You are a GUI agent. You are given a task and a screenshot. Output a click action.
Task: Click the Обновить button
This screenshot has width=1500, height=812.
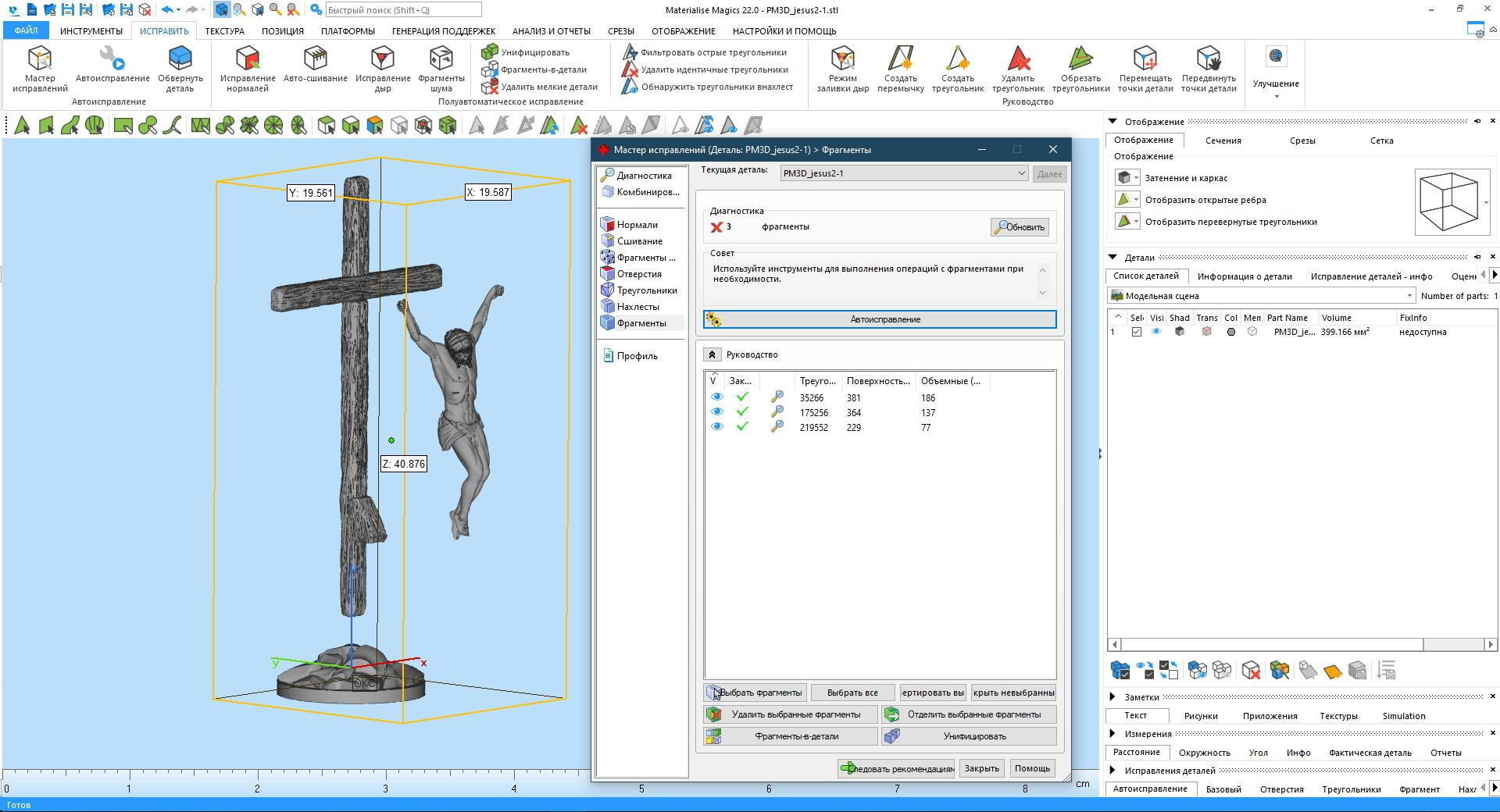tap(1020, 227)
